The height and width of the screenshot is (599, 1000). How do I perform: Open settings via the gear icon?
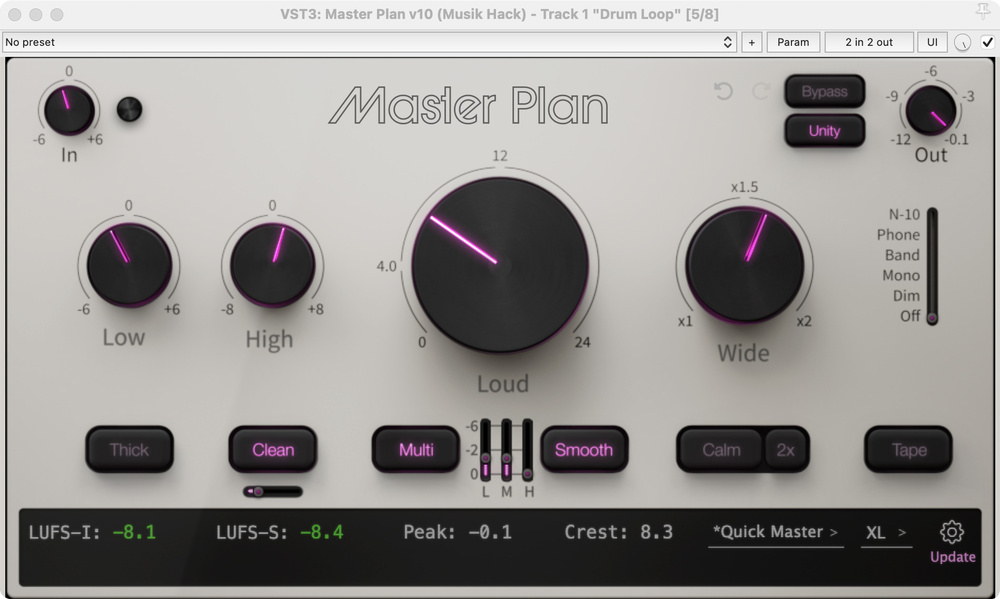point(952,532)
